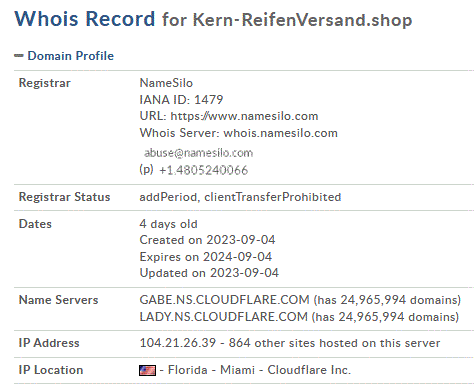Image resolution: width=475 pixels, height=385 pixels.
Task: Click the registrar name 'NameSilo'
Action: click(x=166, y=83)
